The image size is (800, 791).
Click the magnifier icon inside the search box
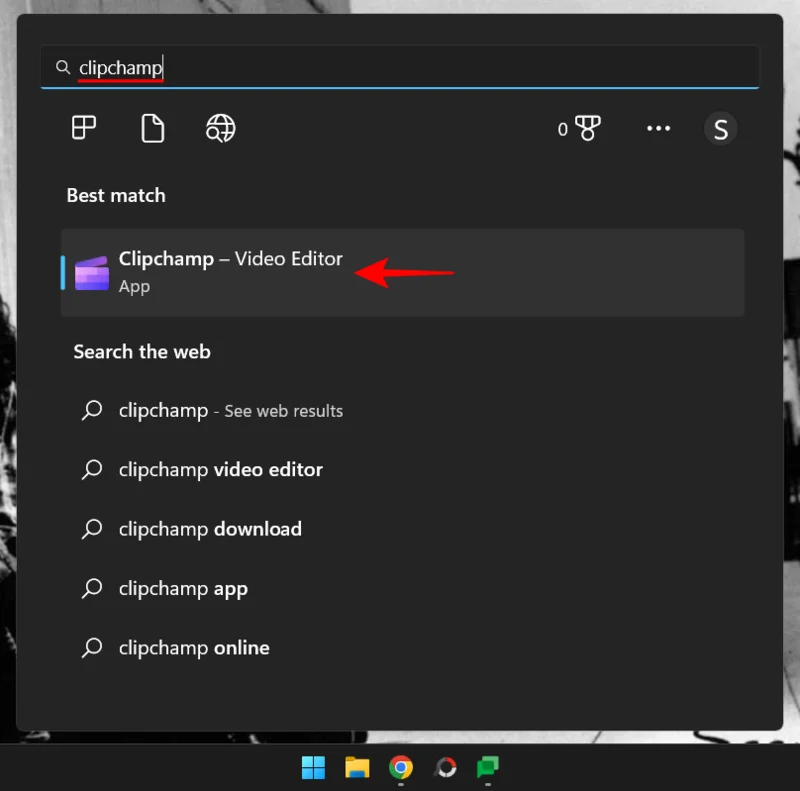[62, 67]
